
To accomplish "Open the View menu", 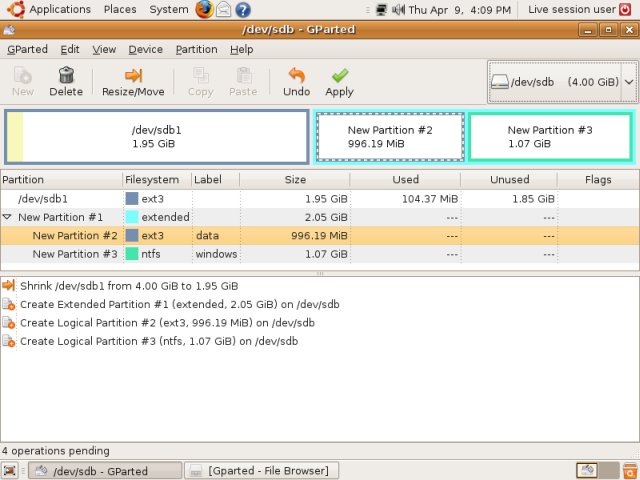I will pyautogui.click(x=104, y=49).
